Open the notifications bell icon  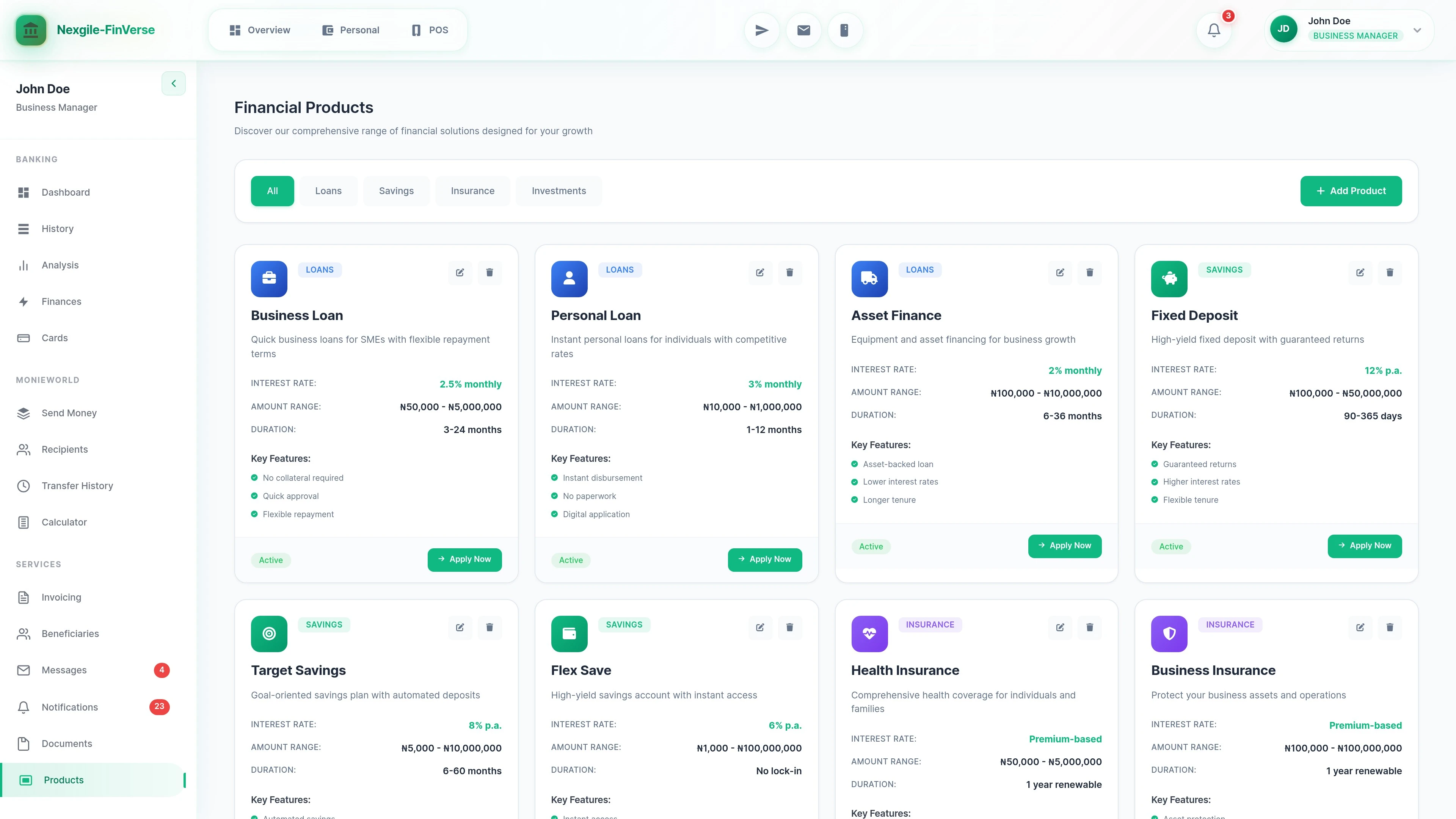click(1214, 30)
